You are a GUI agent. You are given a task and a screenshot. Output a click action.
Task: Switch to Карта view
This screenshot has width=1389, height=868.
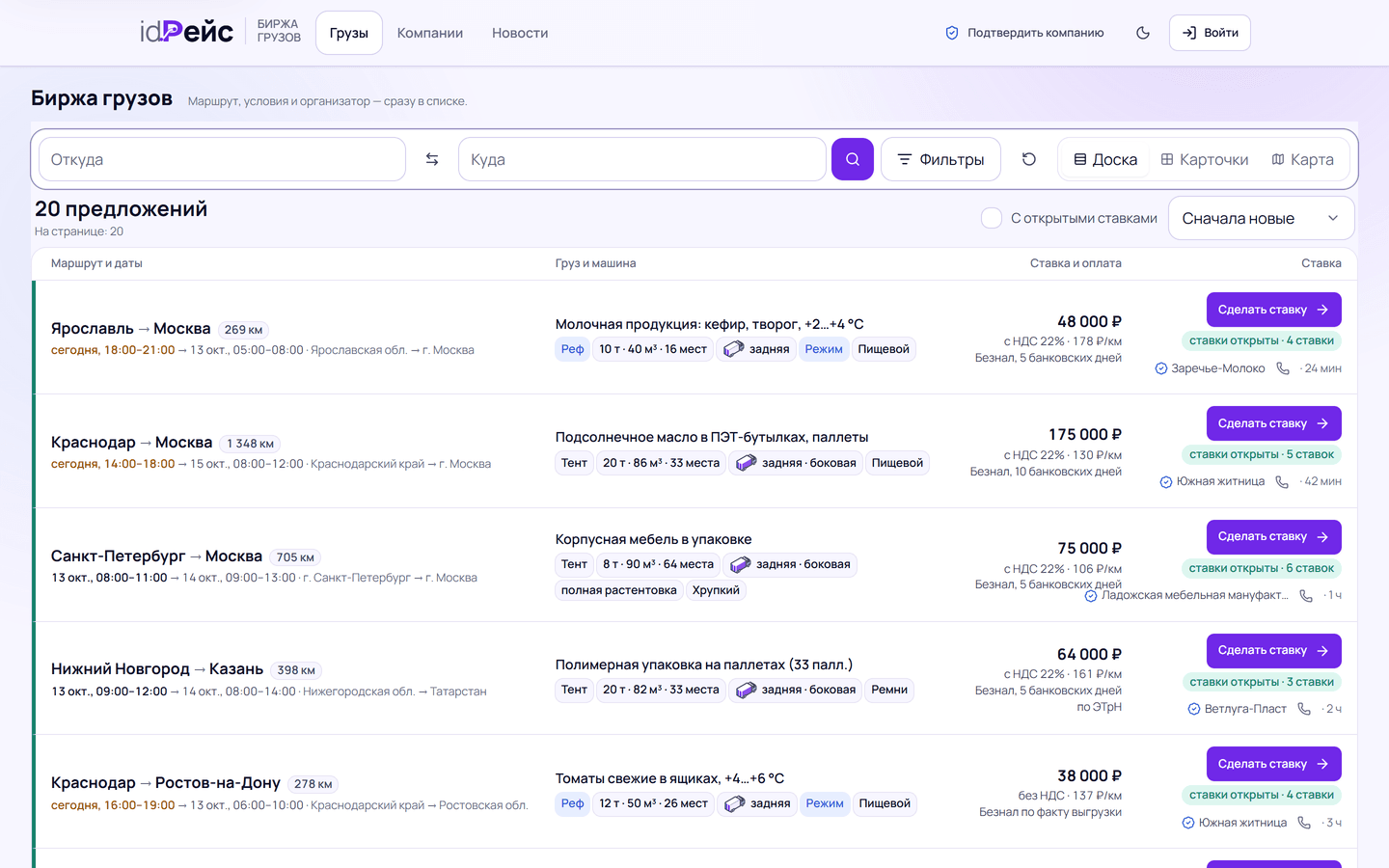coord(1303,159)
